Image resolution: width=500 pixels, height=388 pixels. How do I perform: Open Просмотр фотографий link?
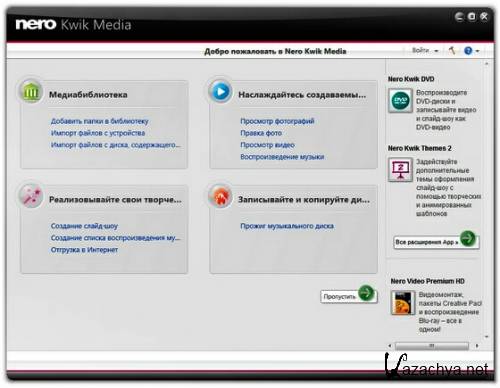point(277,121)
